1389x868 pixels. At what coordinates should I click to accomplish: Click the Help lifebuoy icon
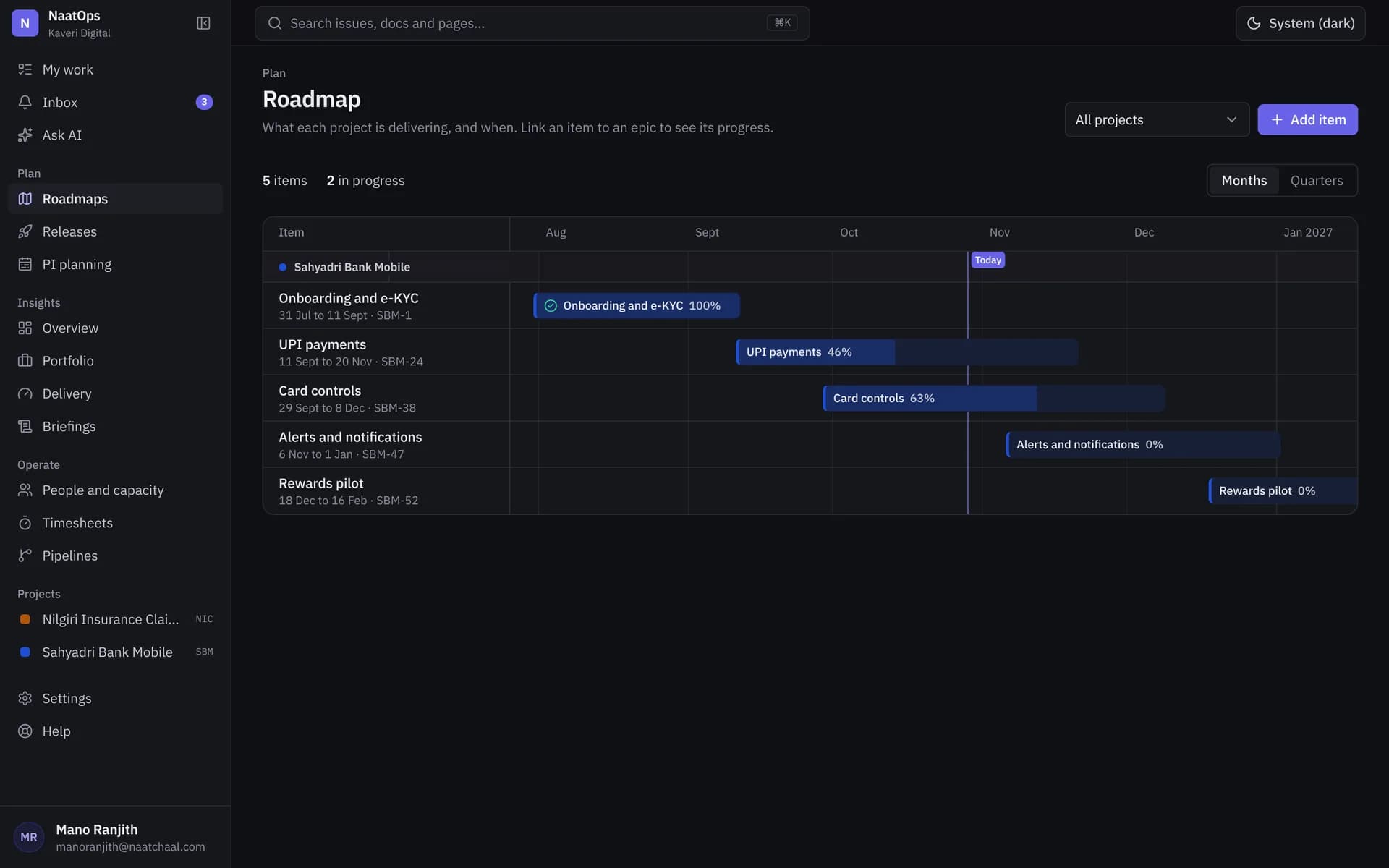[25, 731]
